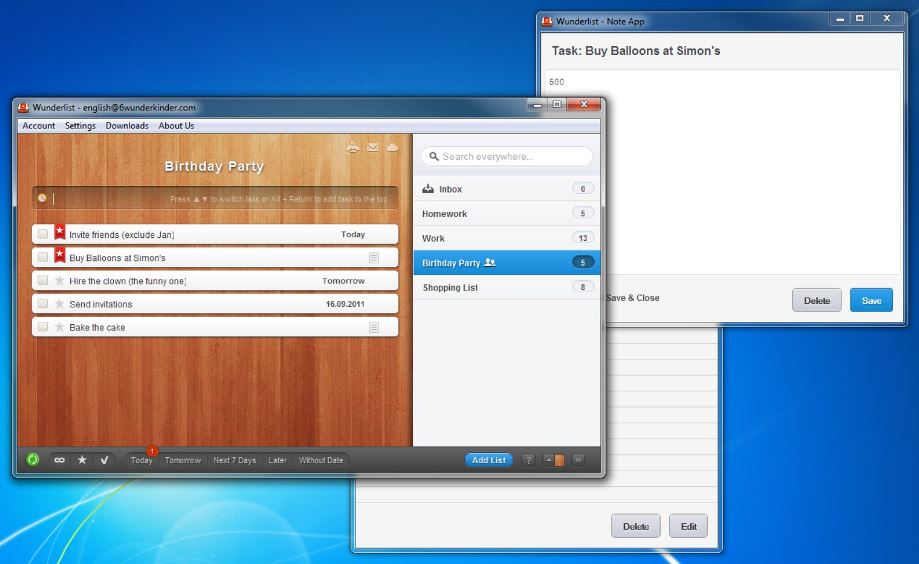The image size is (919, 564).
Task: Click the add new task input field
Action: (215, 198)
